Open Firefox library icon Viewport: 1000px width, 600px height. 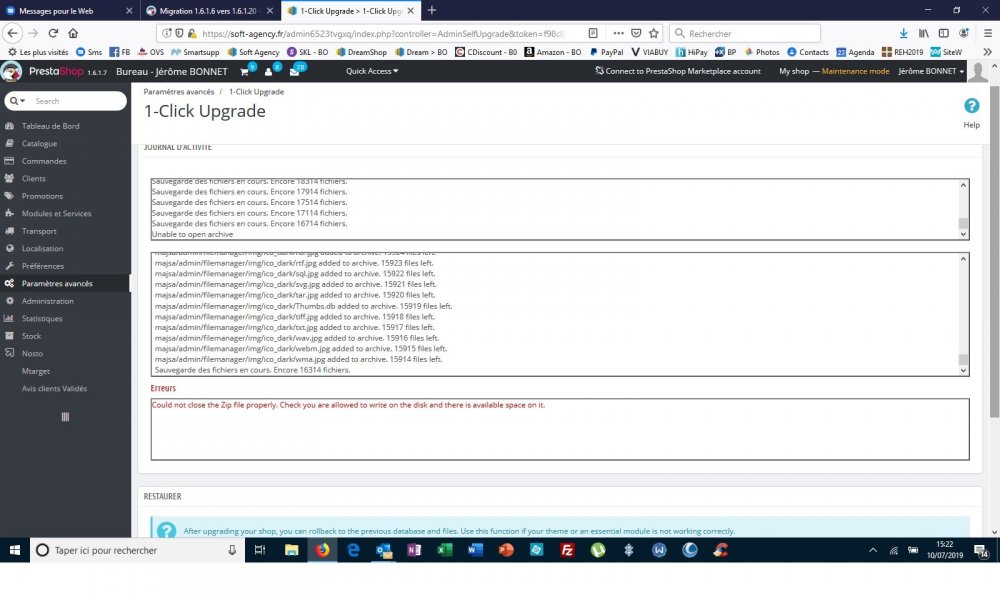(923, 33)
